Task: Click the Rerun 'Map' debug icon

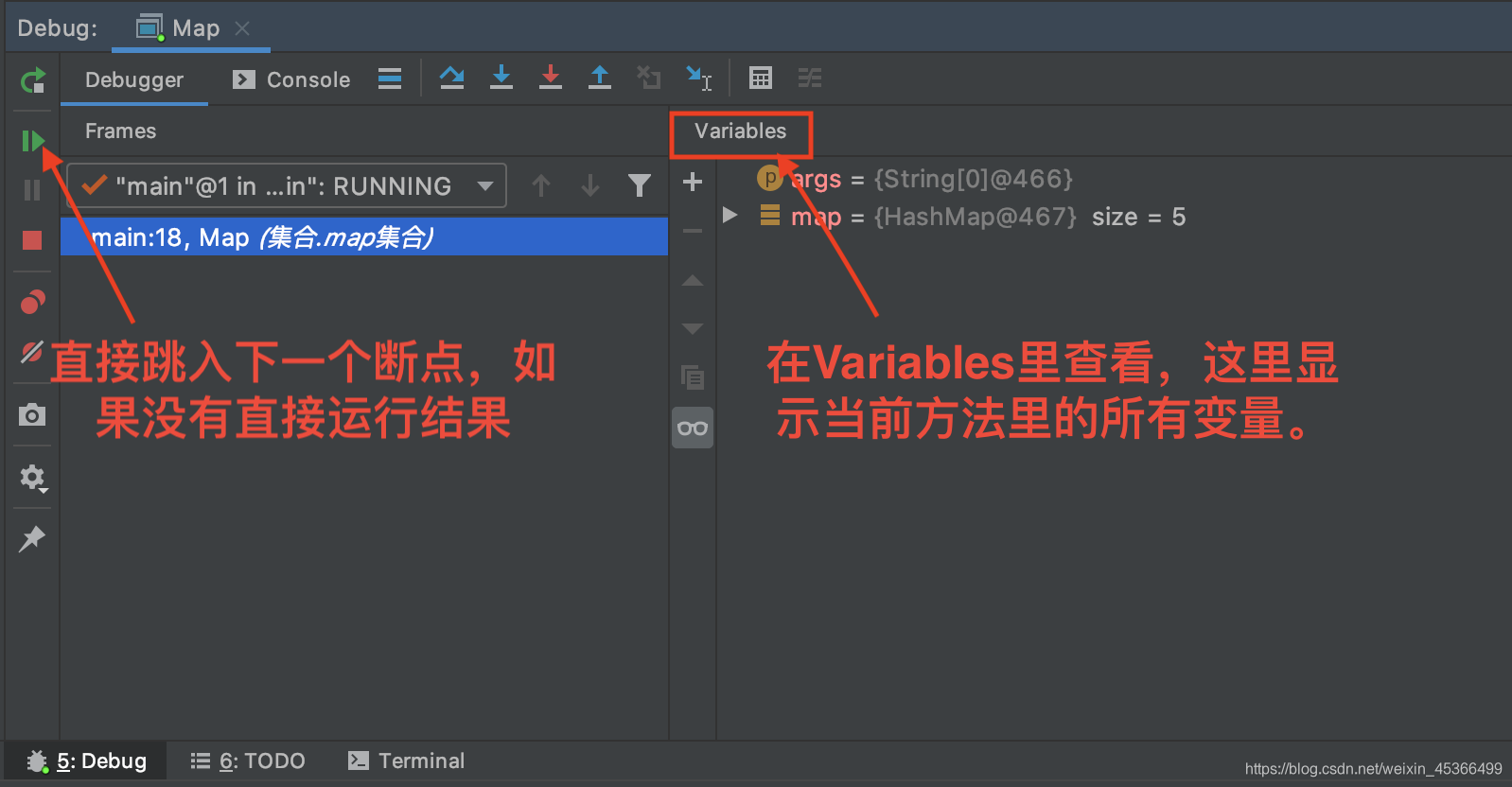Action: (x=32, y=80)
